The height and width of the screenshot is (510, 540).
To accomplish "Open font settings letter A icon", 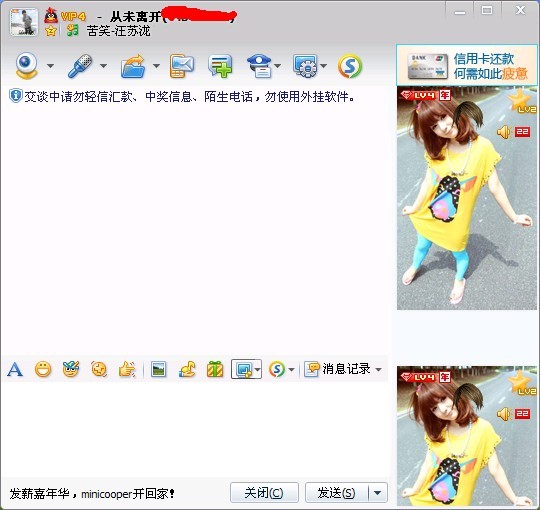I will tap(15, 370).
